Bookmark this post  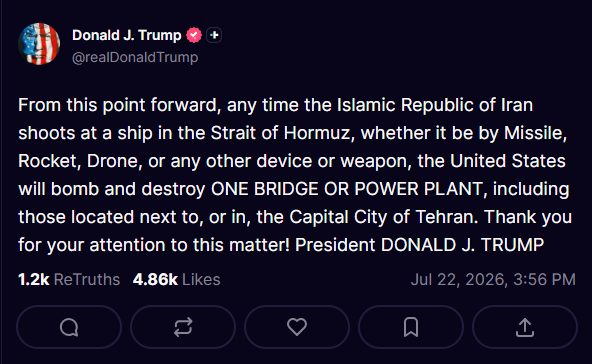(x=411, y=327)
